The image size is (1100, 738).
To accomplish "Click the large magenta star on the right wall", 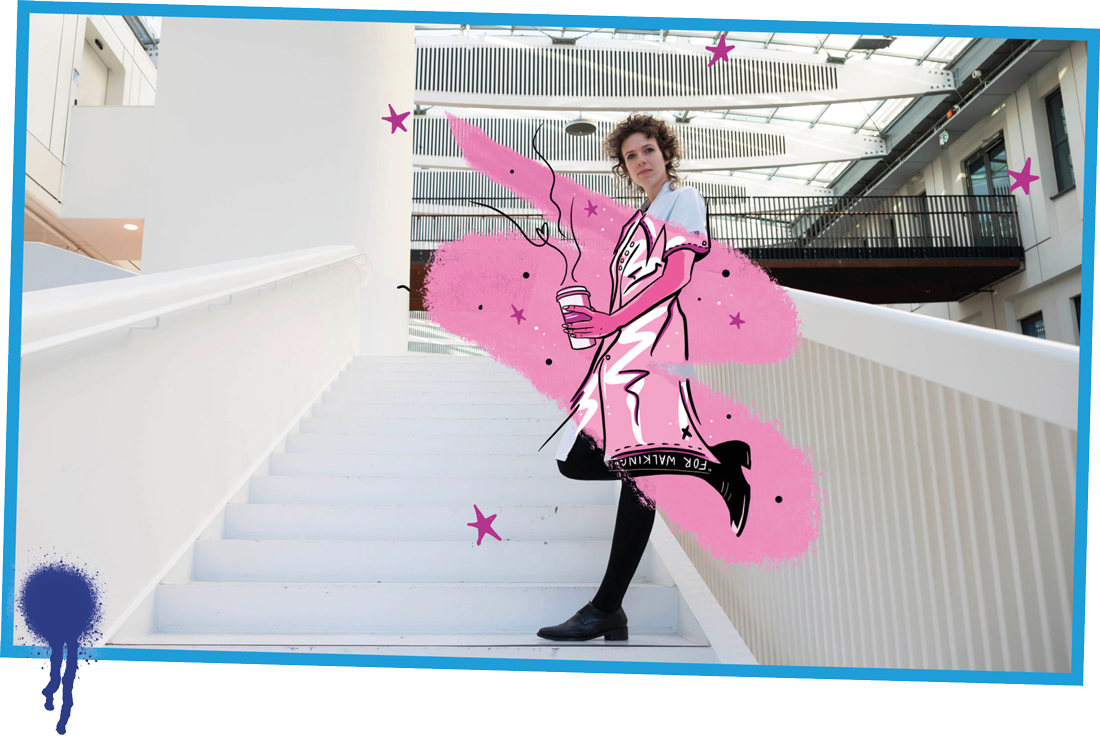I will [x=1022, y=177].
